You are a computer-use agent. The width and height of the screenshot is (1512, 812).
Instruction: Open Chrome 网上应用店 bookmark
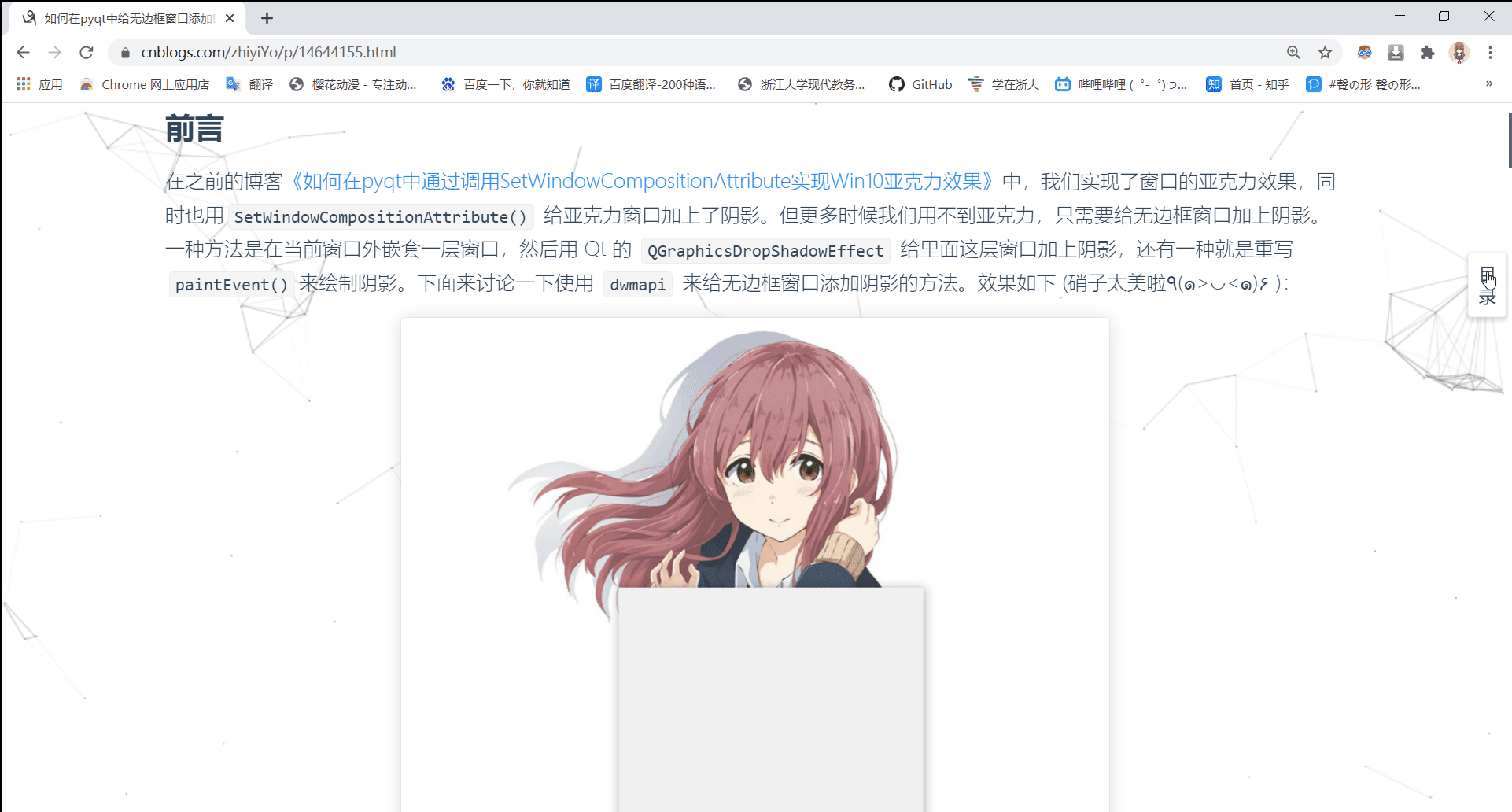[144, 84]
